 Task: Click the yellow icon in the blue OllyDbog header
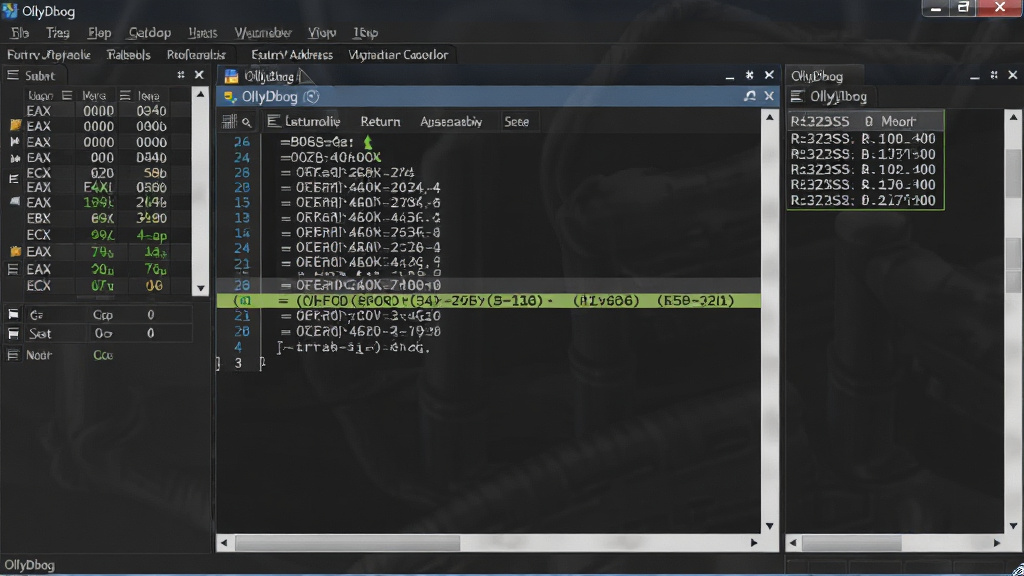click(x=229, y=97)
